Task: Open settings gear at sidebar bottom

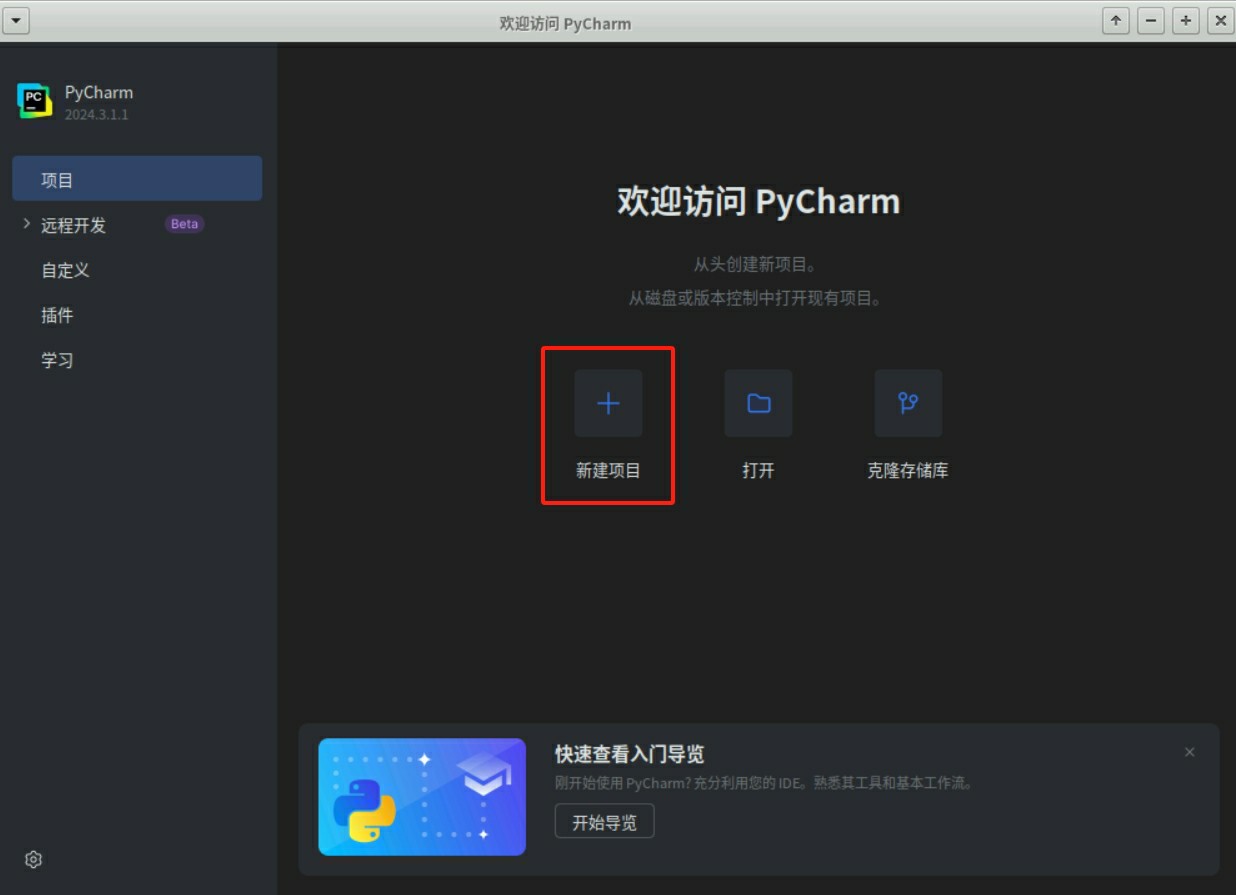Action: coord(33,859)
